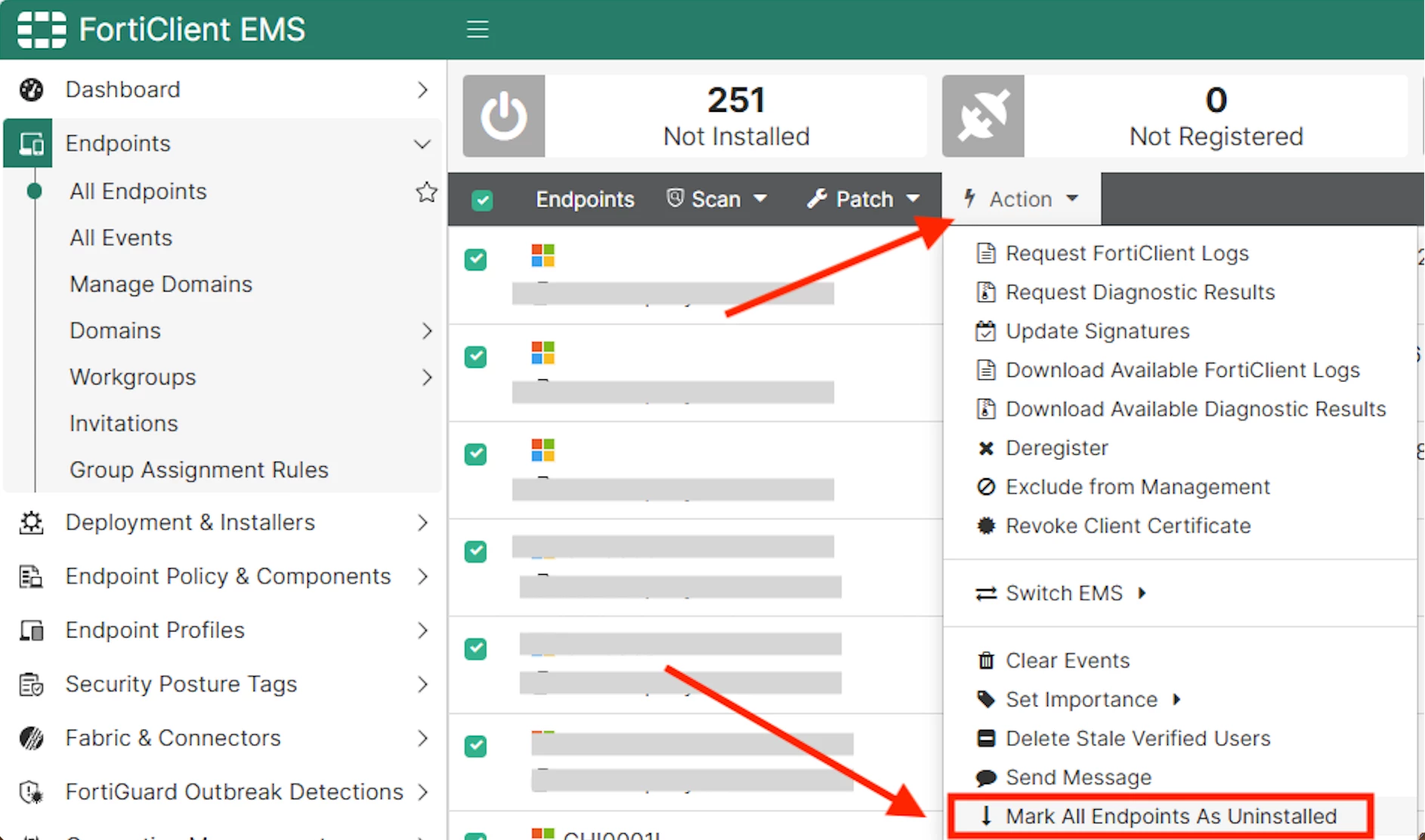
Task: Open Group Assignment Rules
Action: click(x=199, y=470)
